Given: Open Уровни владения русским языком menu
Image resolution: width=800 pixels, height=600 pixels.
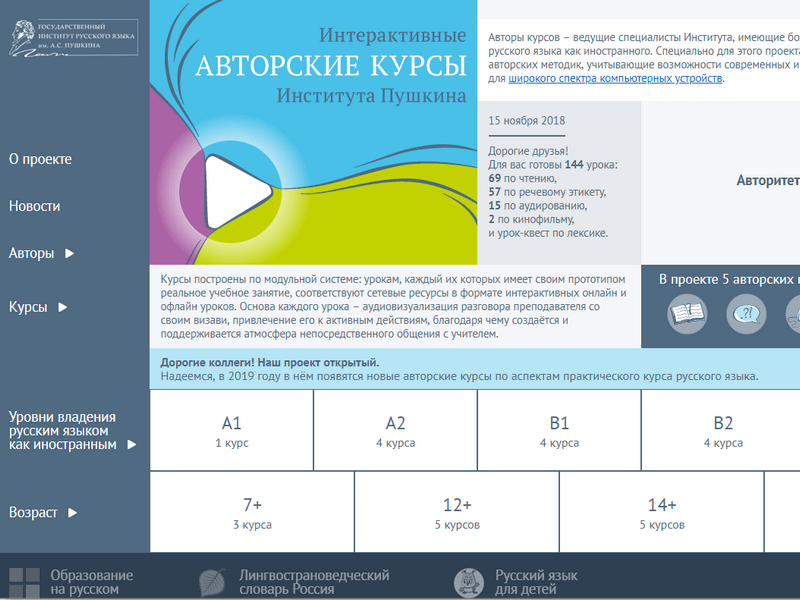Looking at the screenshot, I should [62, 431].
